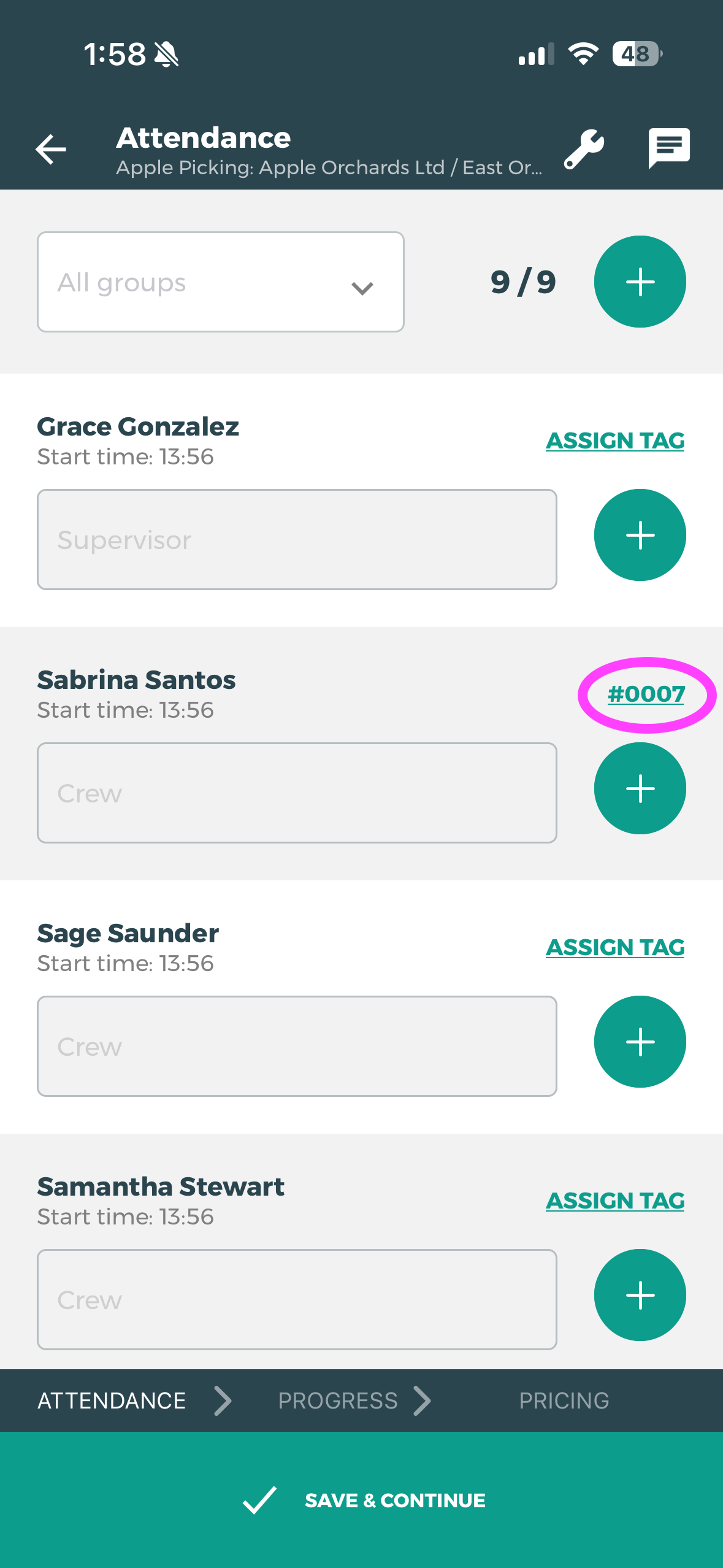Tap the plus button beside worker count
The image size is (723, 1568).
(x=640, y=282)
